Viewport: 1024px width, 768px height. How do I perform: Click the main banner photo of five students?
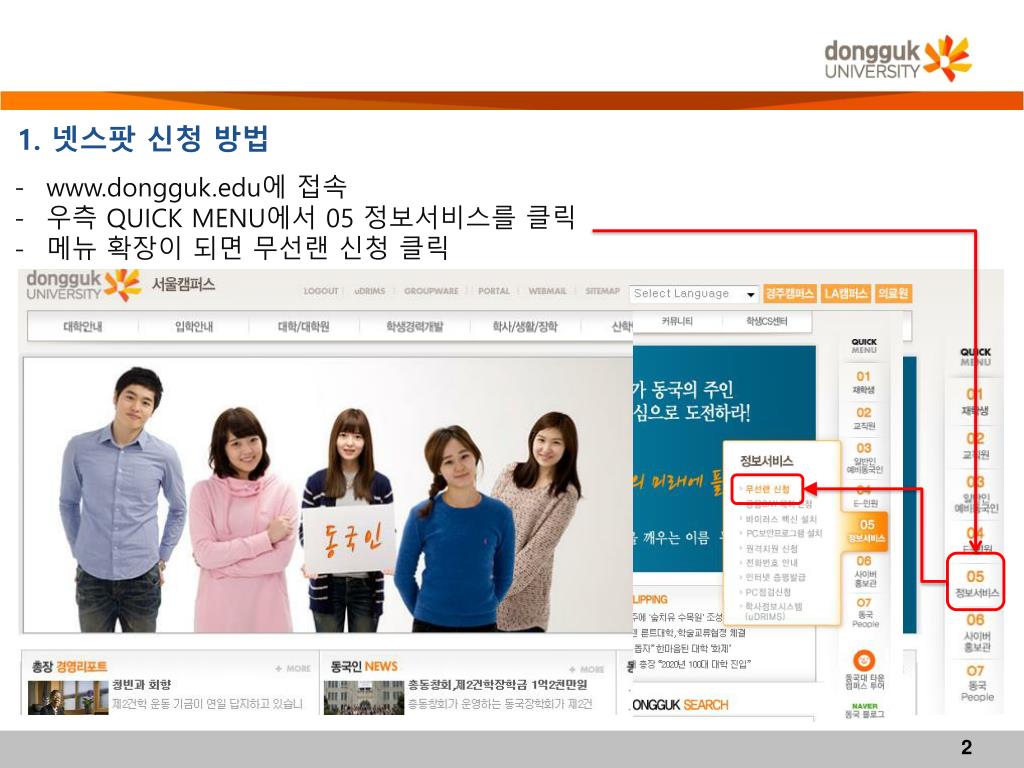(328, 495)
